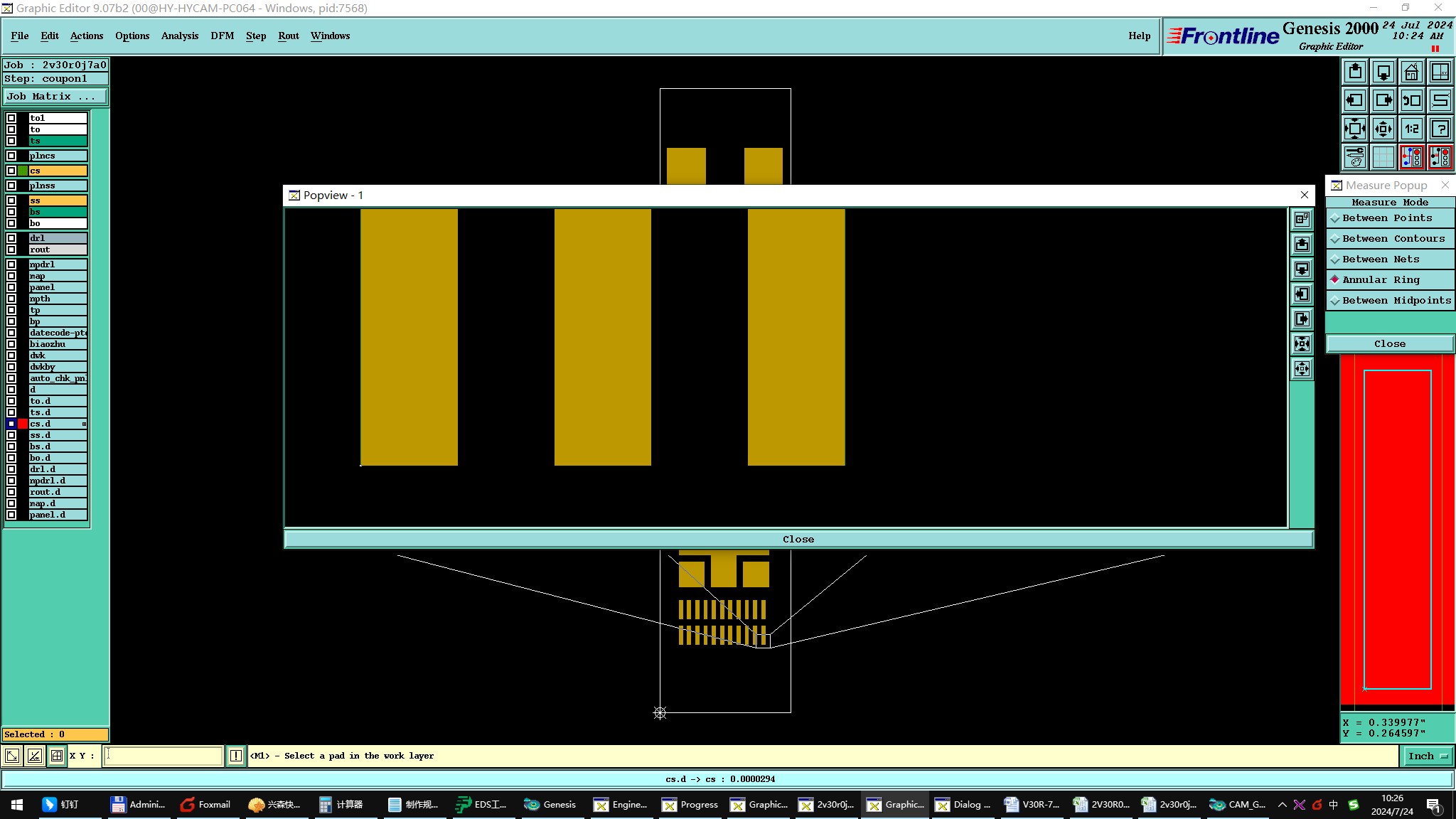This screenshot has height=819, width=1456.
Task: Open the Job Matrix selector
Action: pos(55,97)
